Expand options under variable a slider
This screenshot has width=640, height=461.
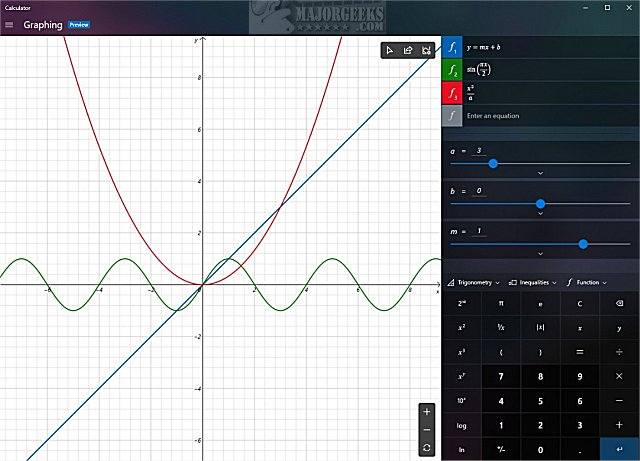[x=540, y=173]
